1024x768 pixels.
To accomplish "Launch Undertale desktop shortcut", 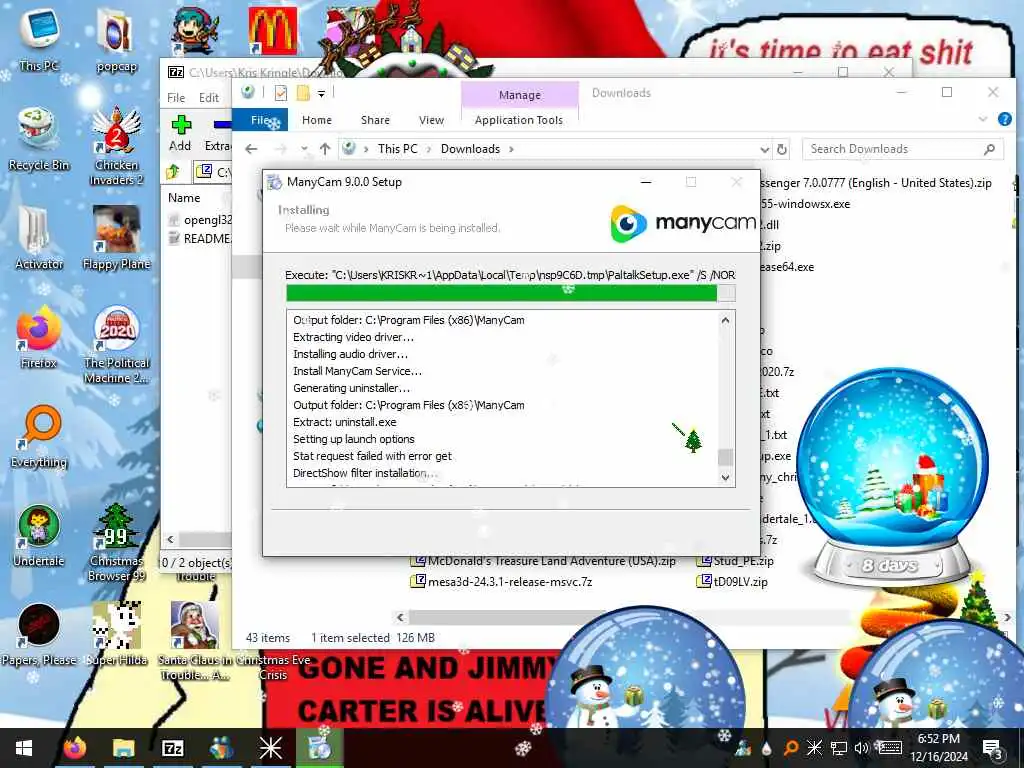I will (x=39, y=536).
